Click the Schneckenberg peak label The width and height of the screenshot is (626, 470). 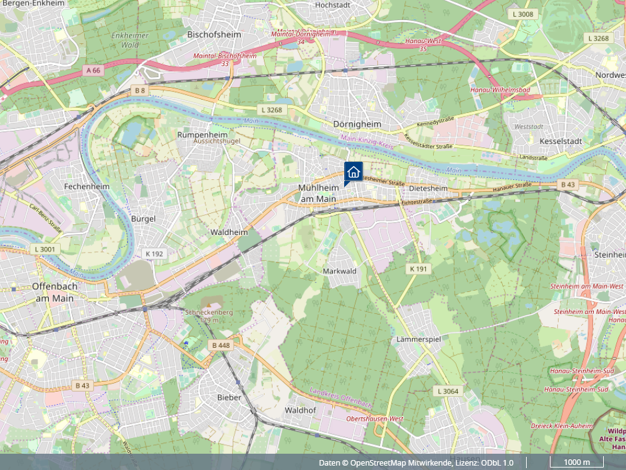click(208, 313)
